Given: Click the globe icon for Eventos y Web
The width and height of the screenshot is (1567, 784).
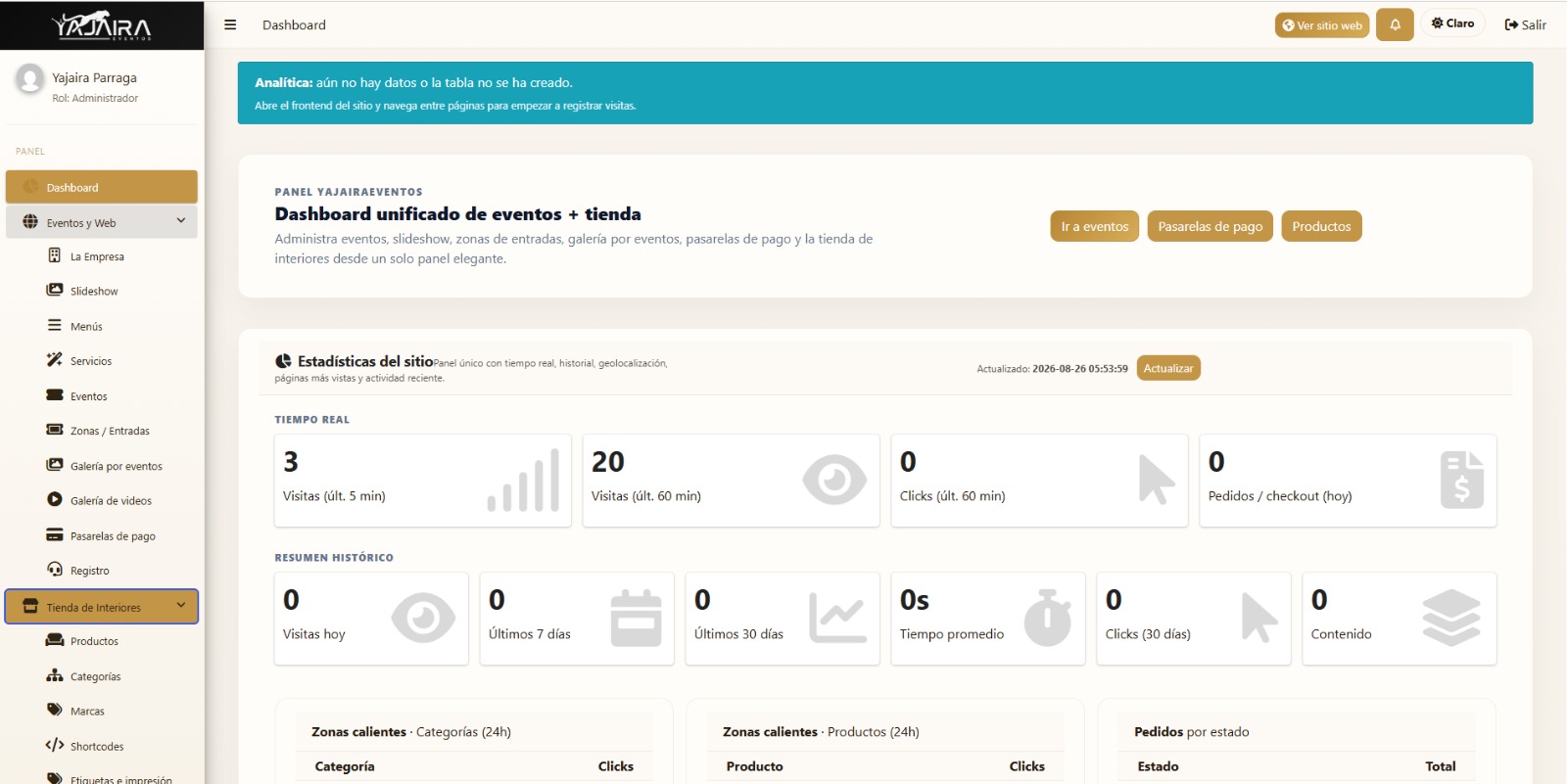Looking at the screenshot, I should click(30, 222).
